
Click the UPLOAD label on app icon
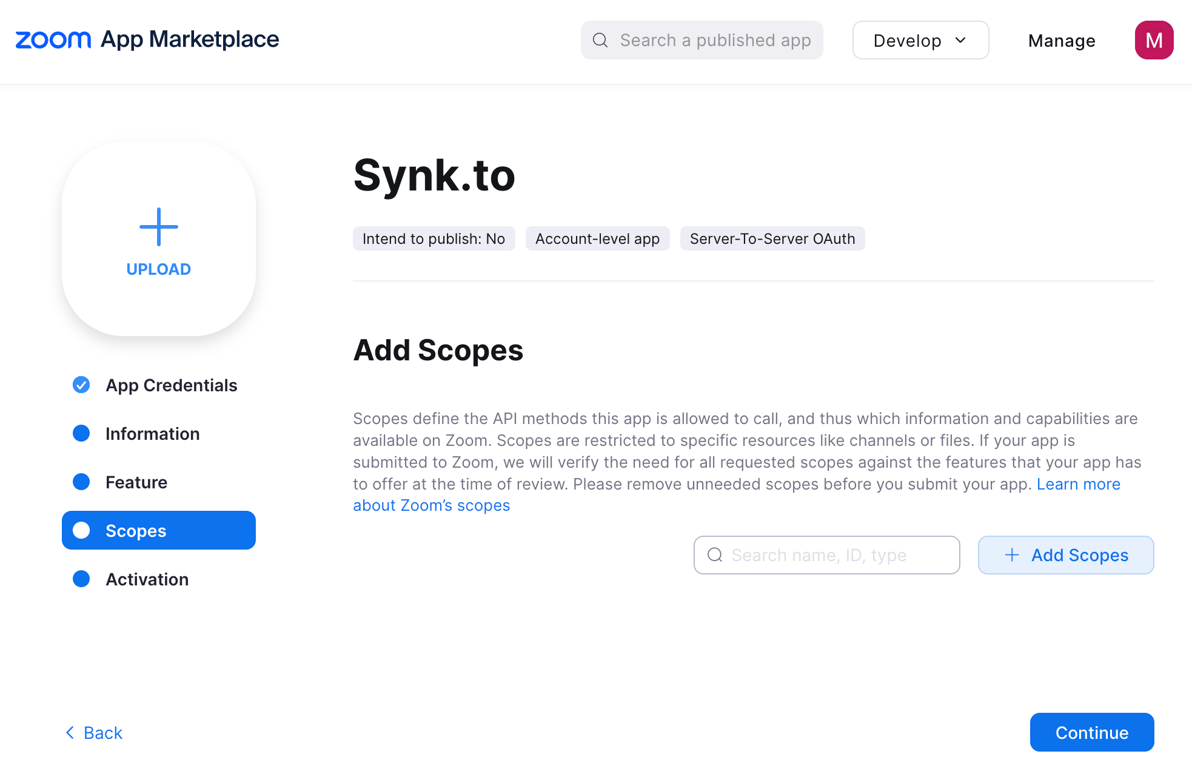159,269
